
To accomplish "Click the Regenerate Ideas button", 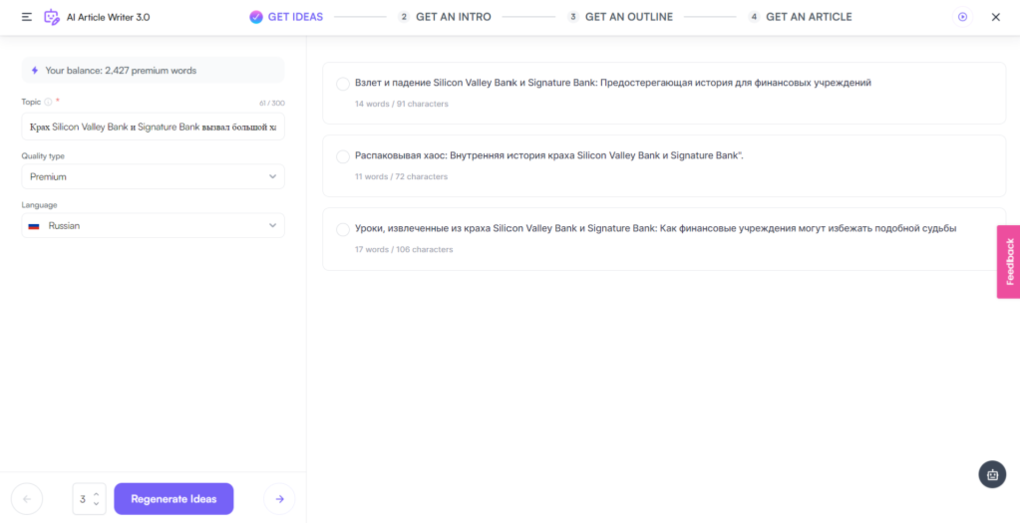I will tap(173, 499).
